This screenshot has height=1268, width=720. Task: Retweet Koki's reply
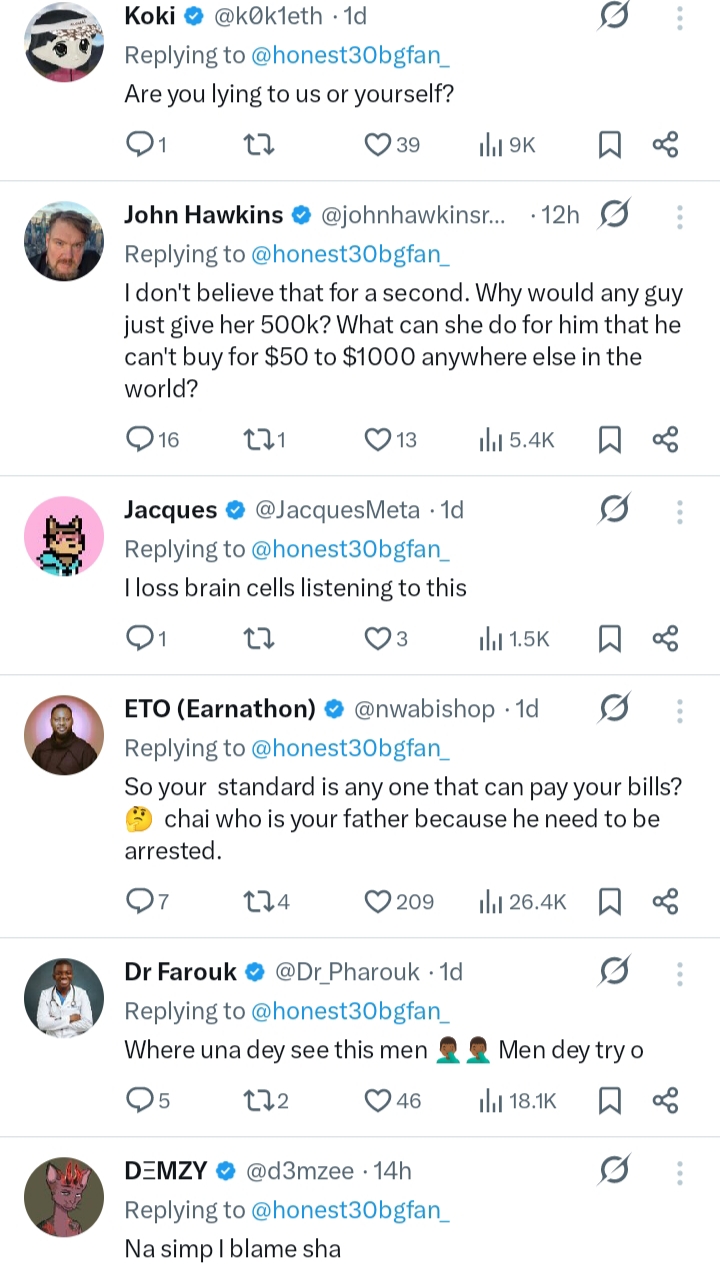[259, 145]
